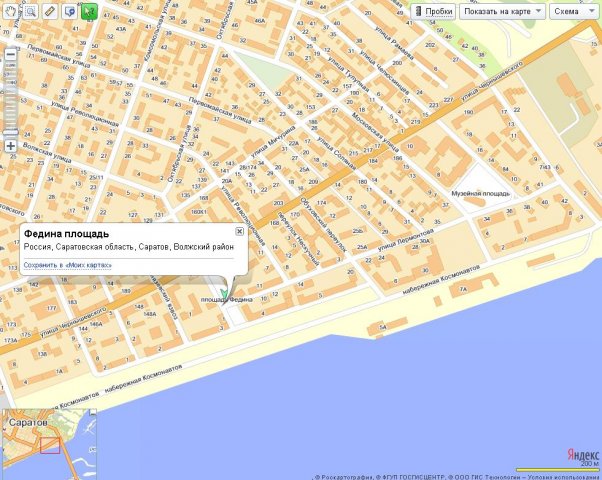Select the hand pan tool
Screen dimensions: 602x480
tap(11, 11)
